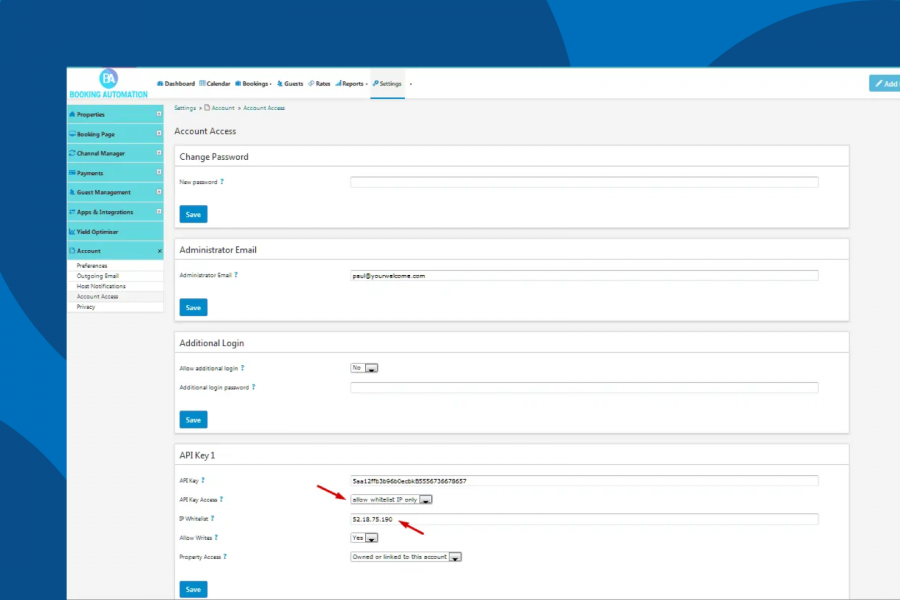The width and height of the screenshot is (900, 600).
Task: Select the Guest Management sidebar icon
Action: pos(74,192)
